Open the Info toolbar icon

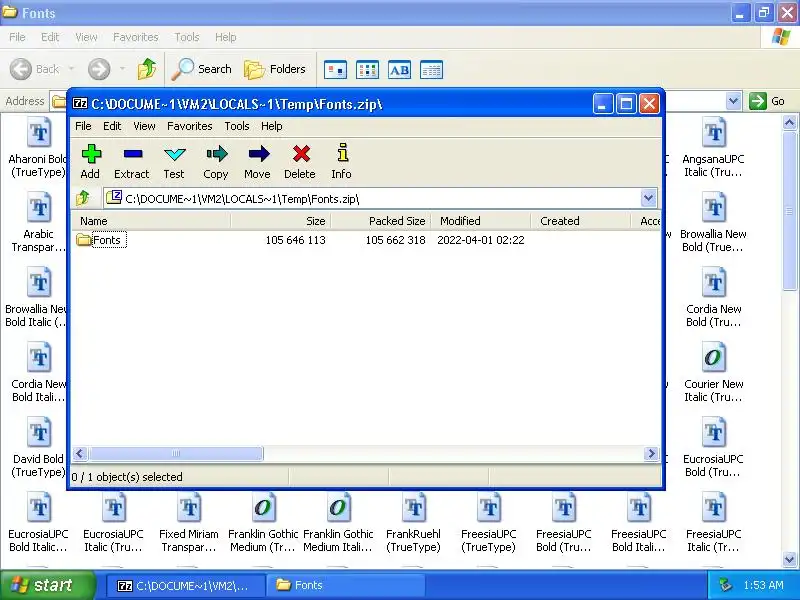pos(341,161)
